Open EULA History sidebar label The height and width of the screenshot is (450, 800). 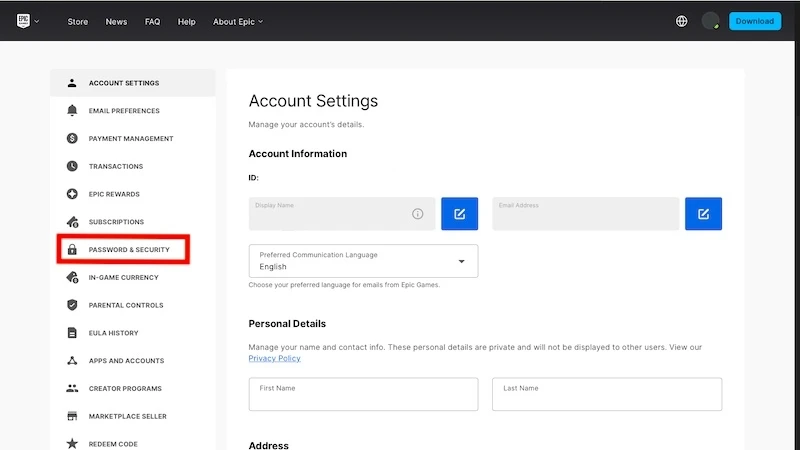(x=113, y=333)
